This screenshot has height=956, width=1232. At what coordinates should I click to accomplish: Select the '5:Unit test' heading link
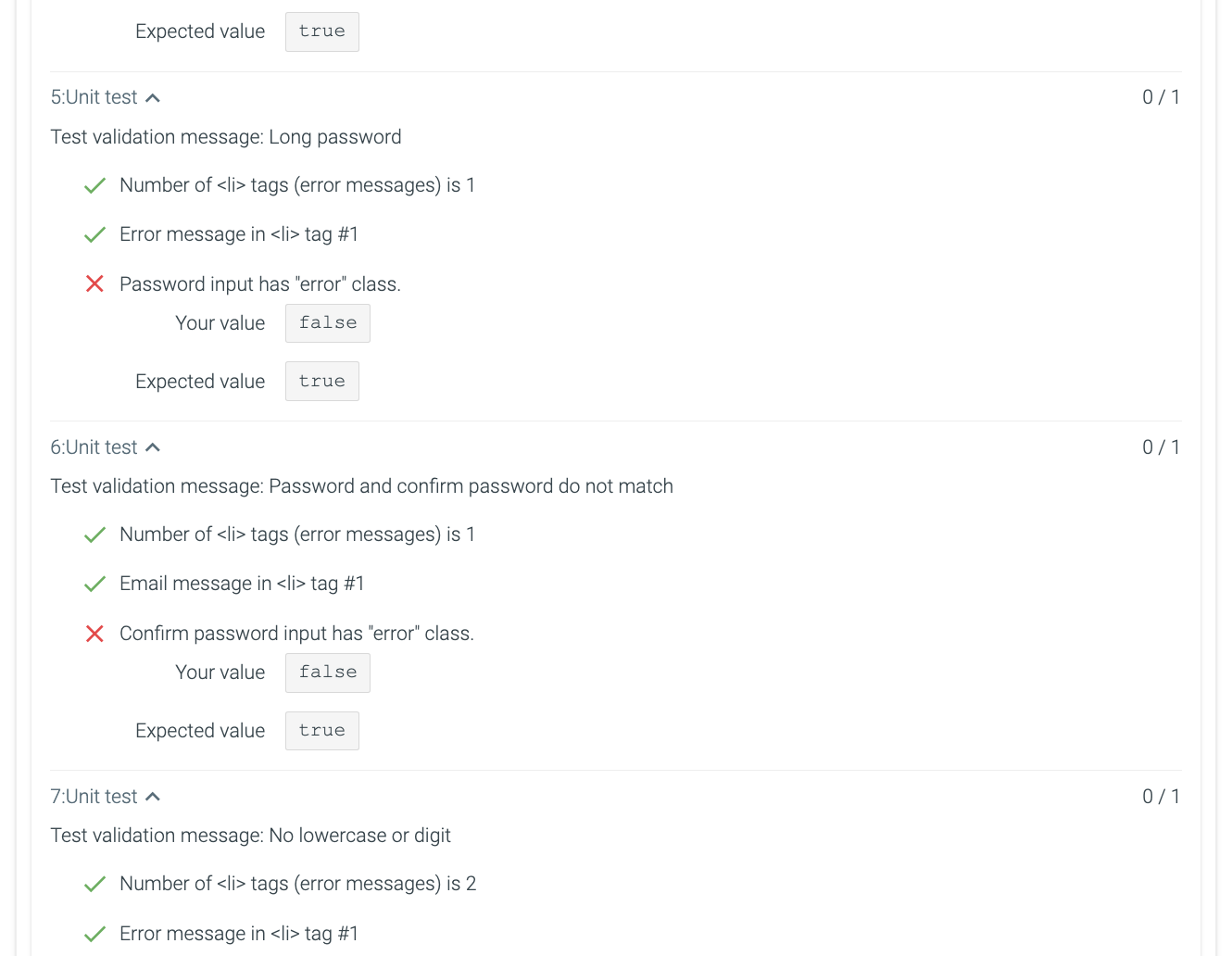click(x=93, y=96)
